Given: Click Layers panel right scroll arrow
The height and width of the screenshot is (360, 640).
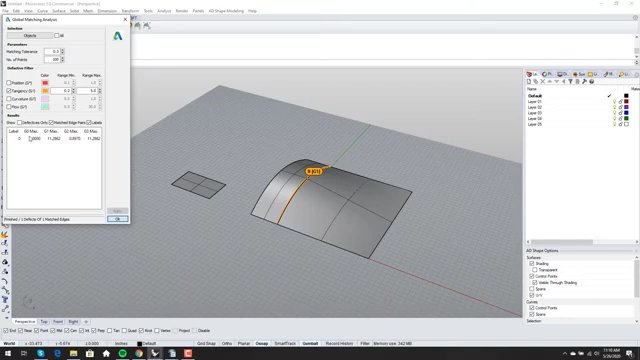Looking at the screenshot, I should (x=636, y=242).
